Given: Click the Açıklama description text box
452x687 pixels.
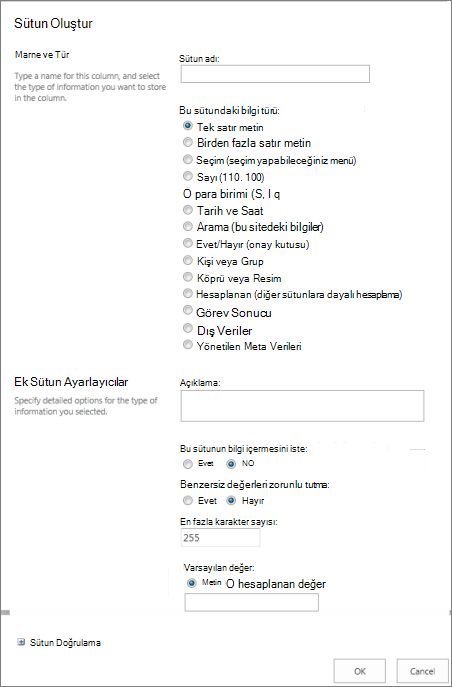Looking at the screenshot, I should click(302, 406).
